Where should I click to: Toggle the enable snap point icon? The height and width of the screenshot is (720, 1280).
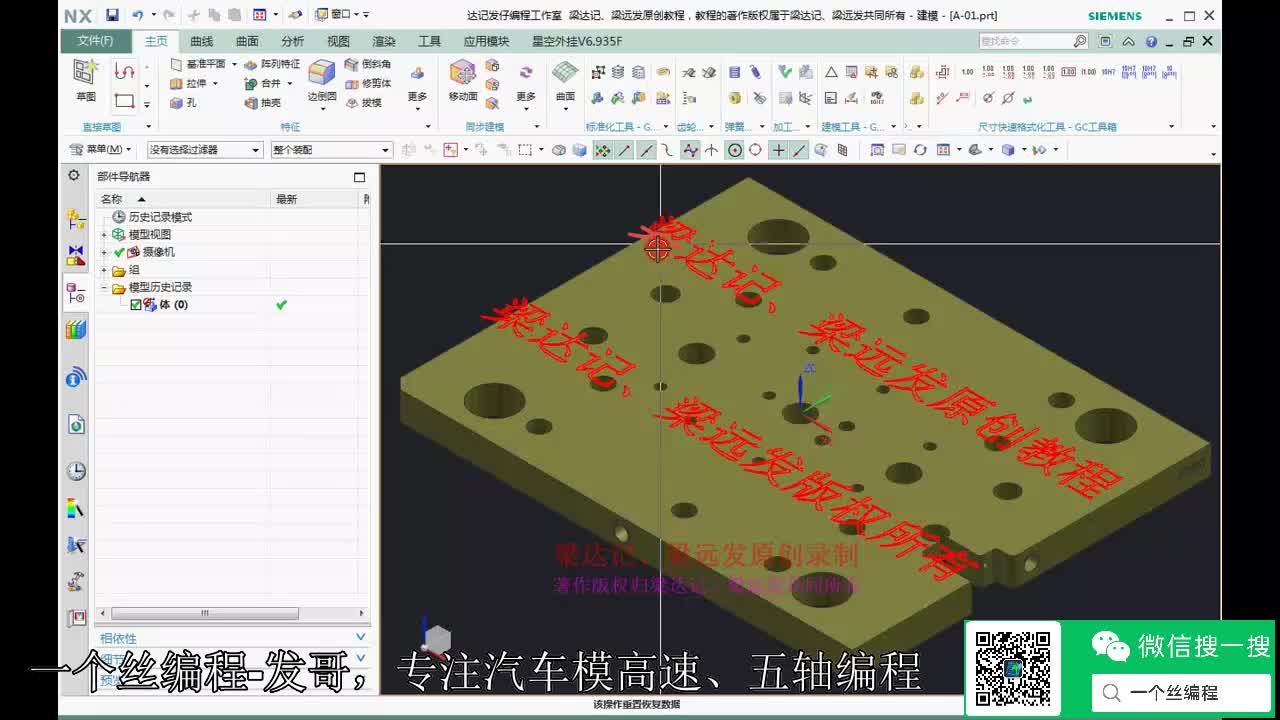[602, 150]
